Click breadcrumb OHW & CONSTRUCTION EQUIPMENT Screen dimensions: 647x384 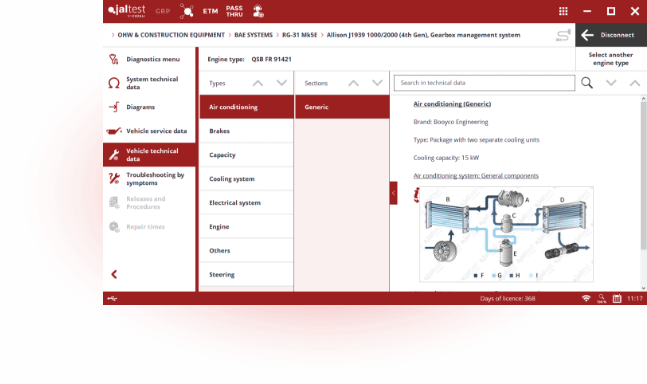171,35
